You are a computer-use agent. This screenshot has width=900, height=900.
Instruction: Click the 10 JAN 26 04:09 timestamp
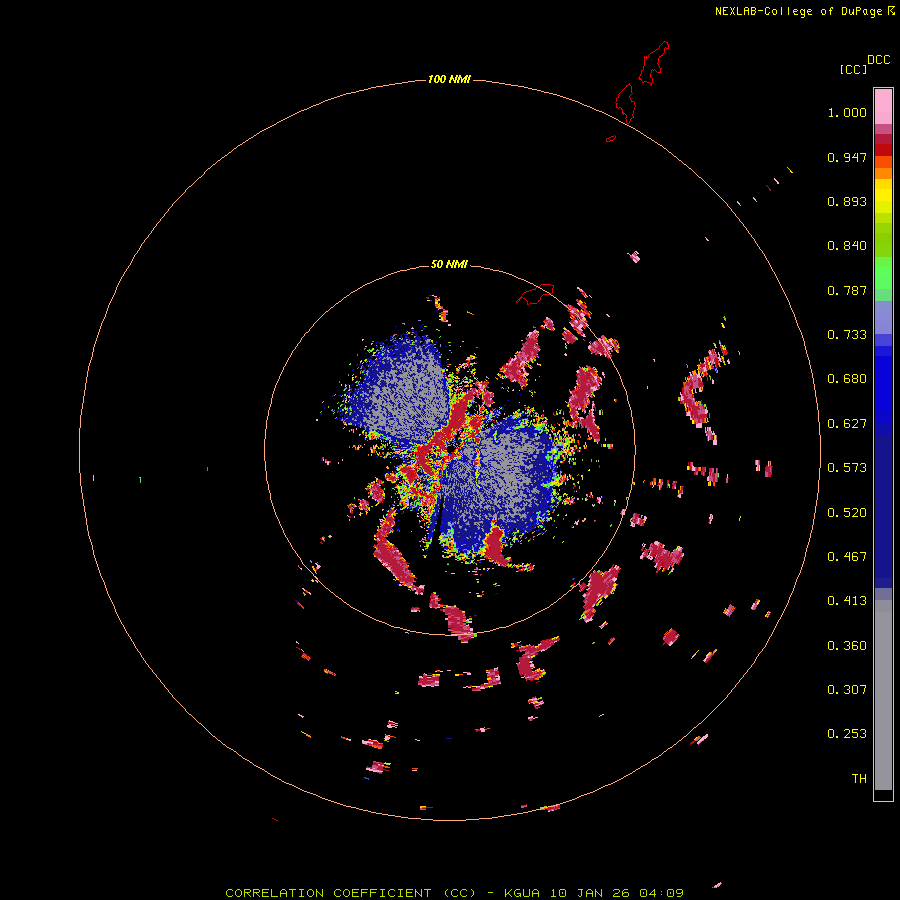pyautogui.click(x=616, y=893)
